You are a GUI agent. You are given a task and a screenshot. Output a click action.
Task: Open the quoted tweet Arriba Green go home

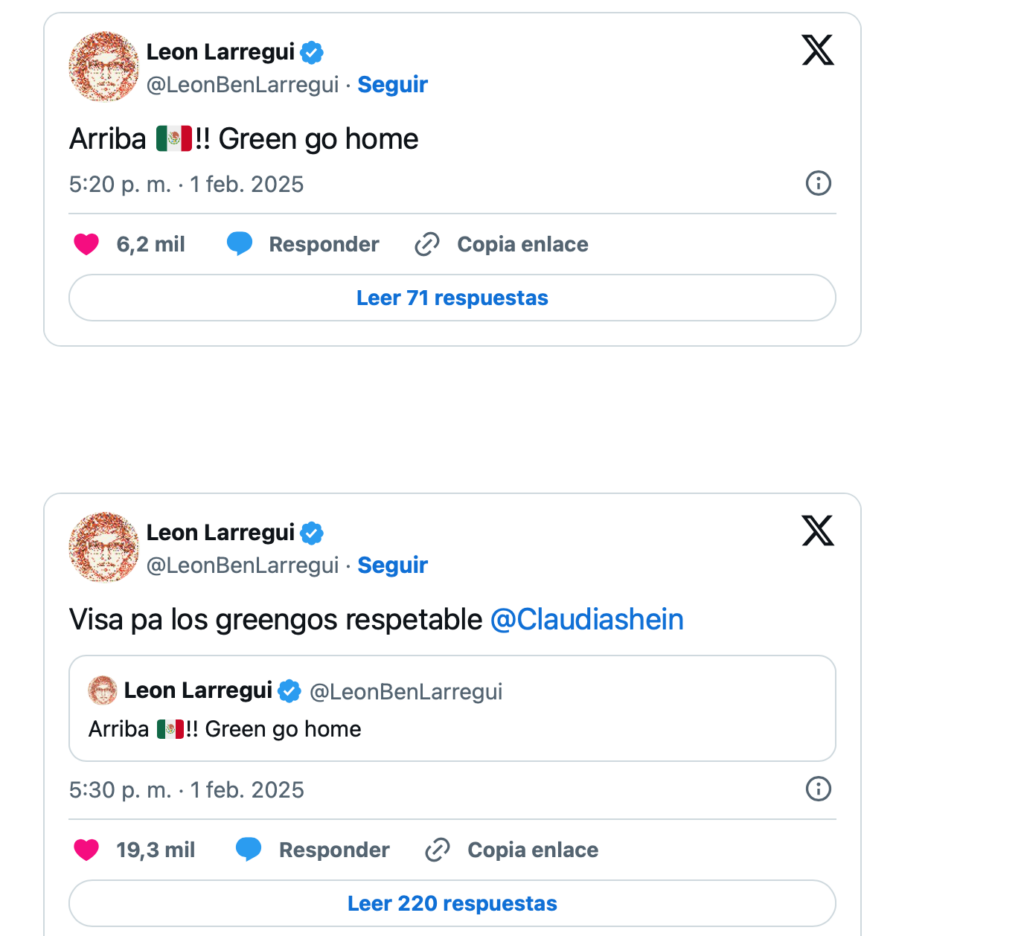(x=452, y=709)
